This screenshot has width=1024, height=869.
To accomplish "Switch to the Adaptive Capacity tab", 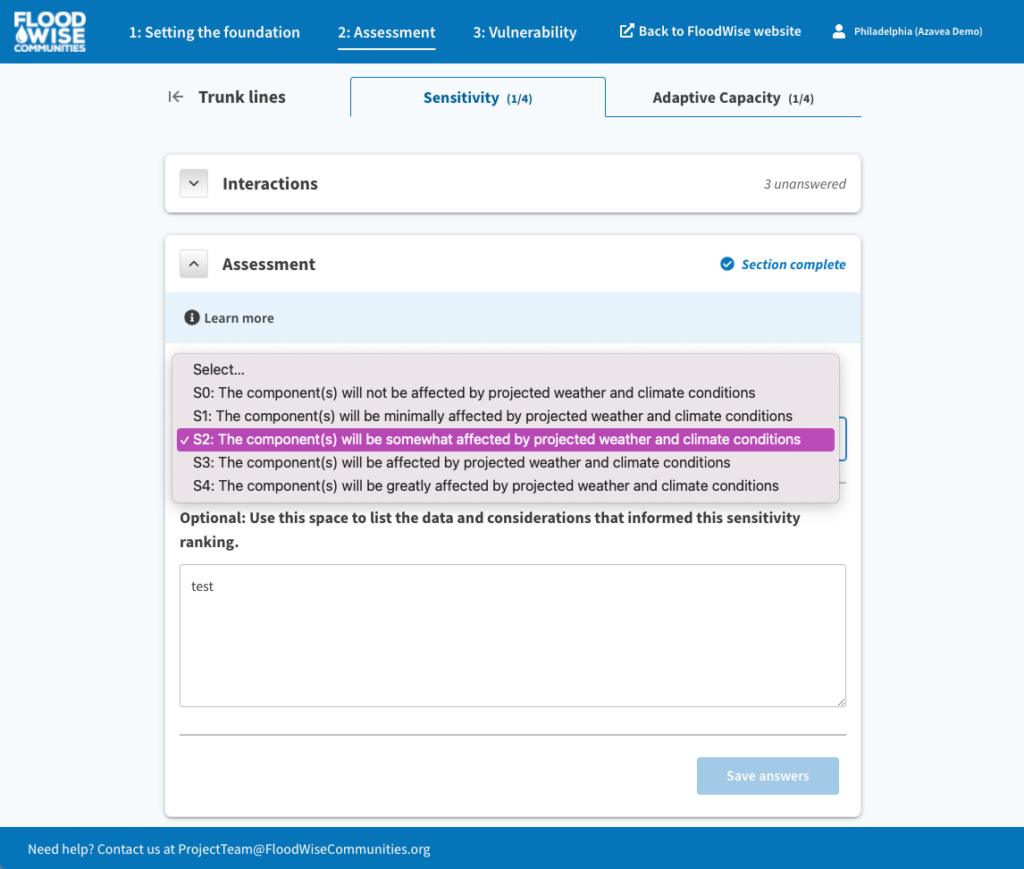I will (732, 98).
